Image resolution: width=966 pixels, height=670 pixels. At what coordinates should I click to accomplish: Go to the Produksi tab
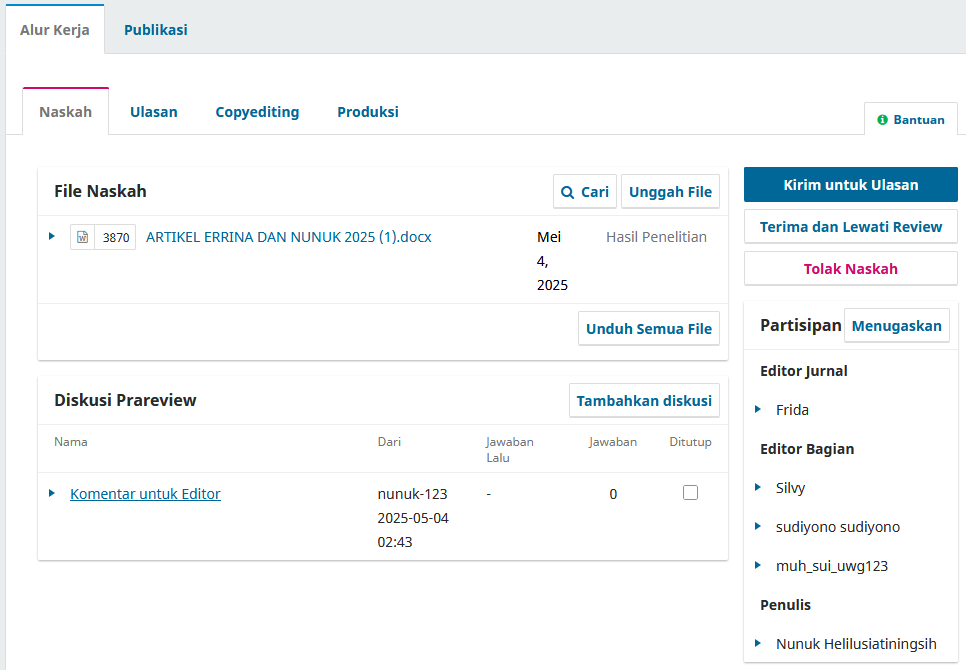368,111
